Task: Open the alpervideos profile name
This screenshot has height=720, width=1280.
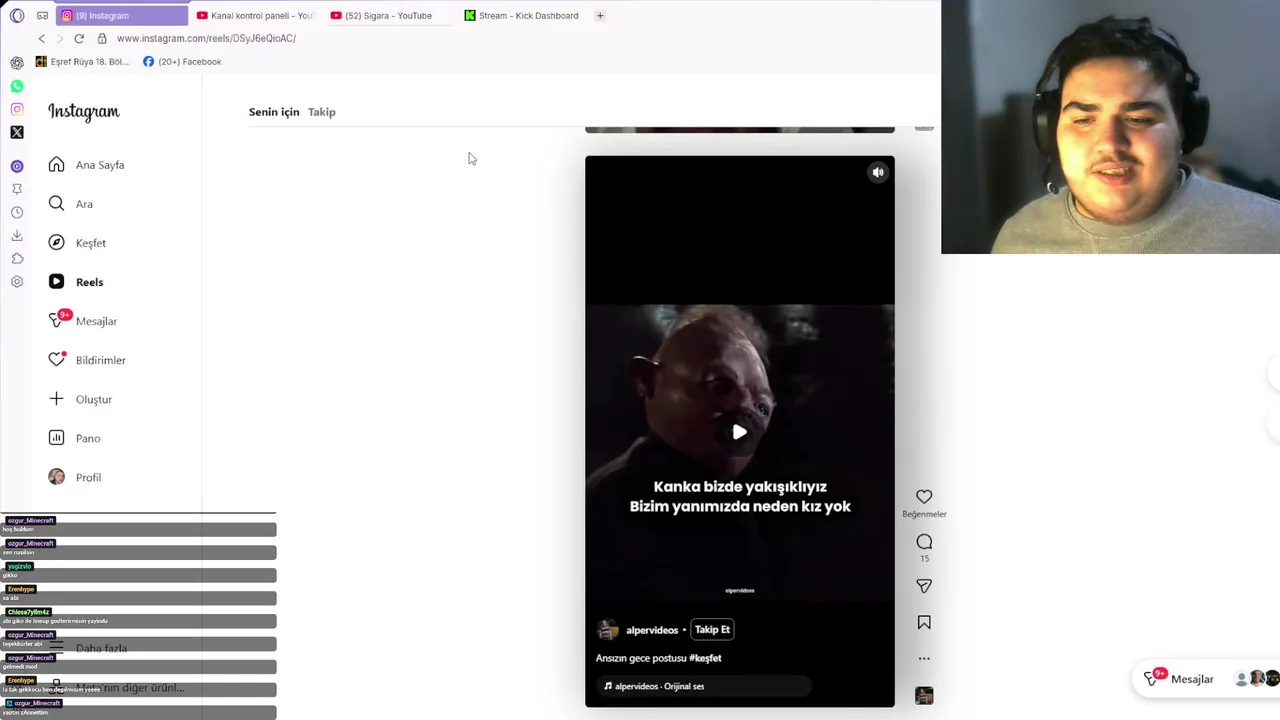Action: 652,631
